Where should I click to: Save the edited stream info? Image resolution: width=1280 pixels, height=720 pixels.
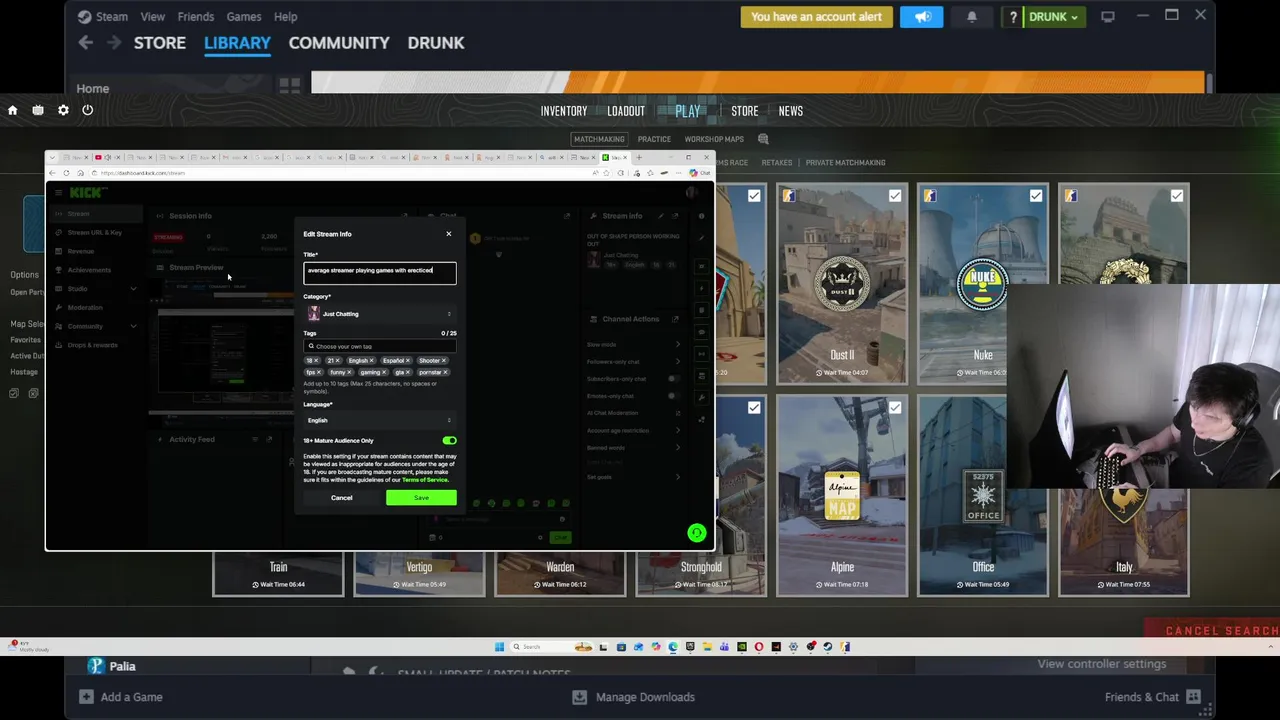click(x=421, y=498)
